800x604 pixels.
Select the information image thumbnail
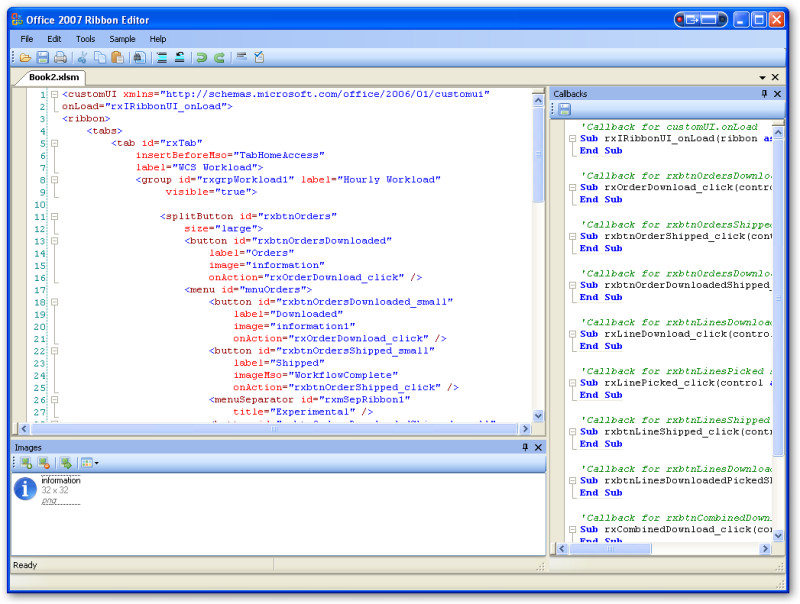(x=26, y=489)
